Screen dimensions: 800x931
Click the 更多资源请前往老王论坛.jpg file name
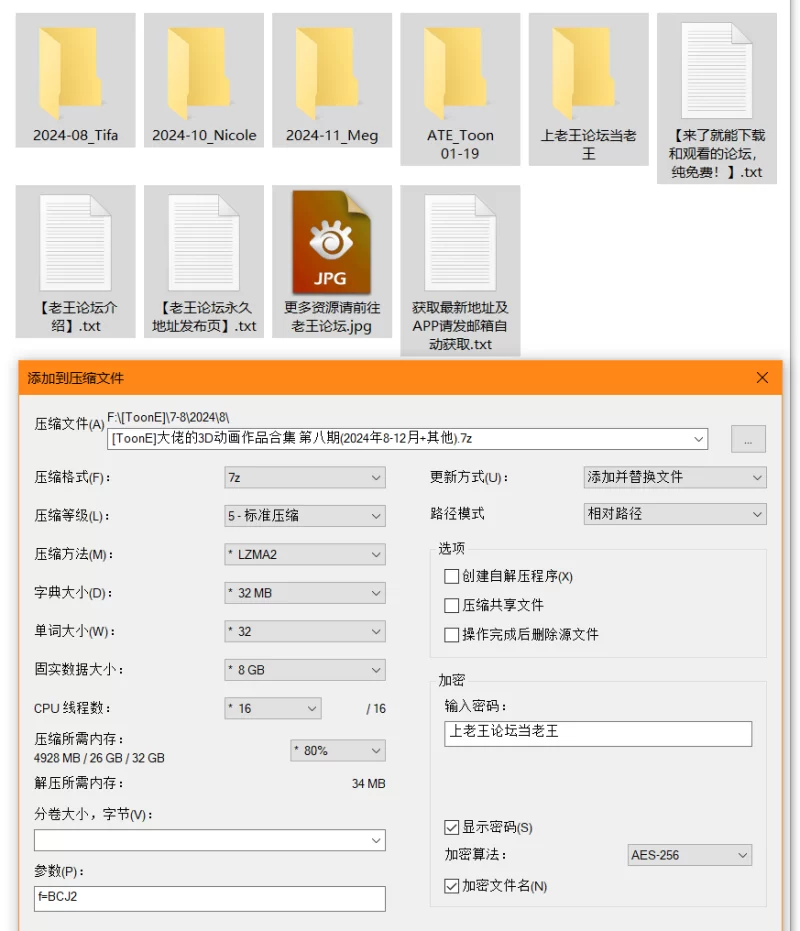coord(332,316)
